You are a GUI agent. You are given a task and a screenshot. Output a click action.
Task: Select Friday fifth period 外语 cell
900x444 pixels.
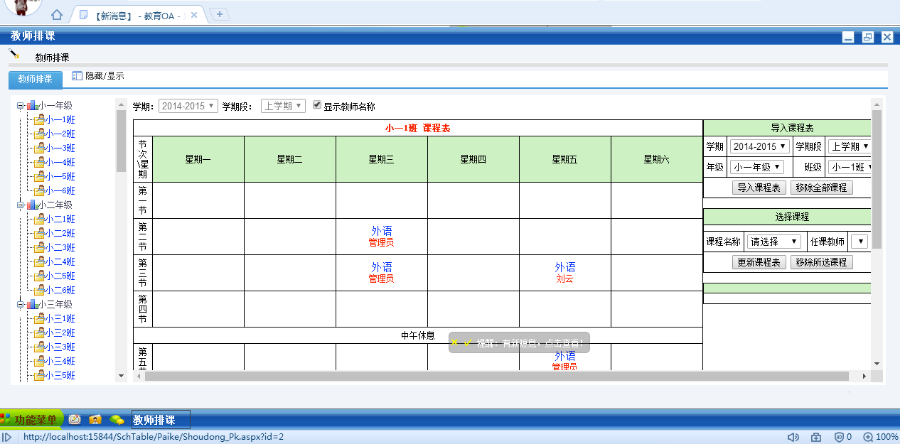[x=565, y=359]
